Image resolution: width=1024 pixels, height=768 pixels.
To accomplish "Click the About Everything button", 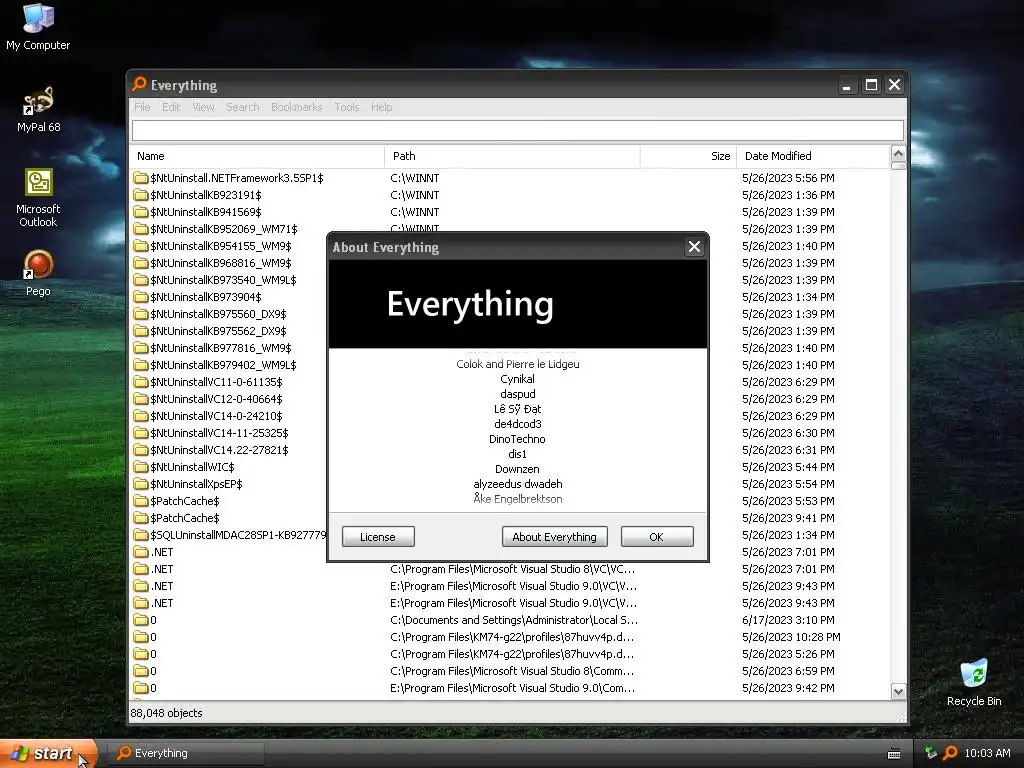I will click(554, 537).
